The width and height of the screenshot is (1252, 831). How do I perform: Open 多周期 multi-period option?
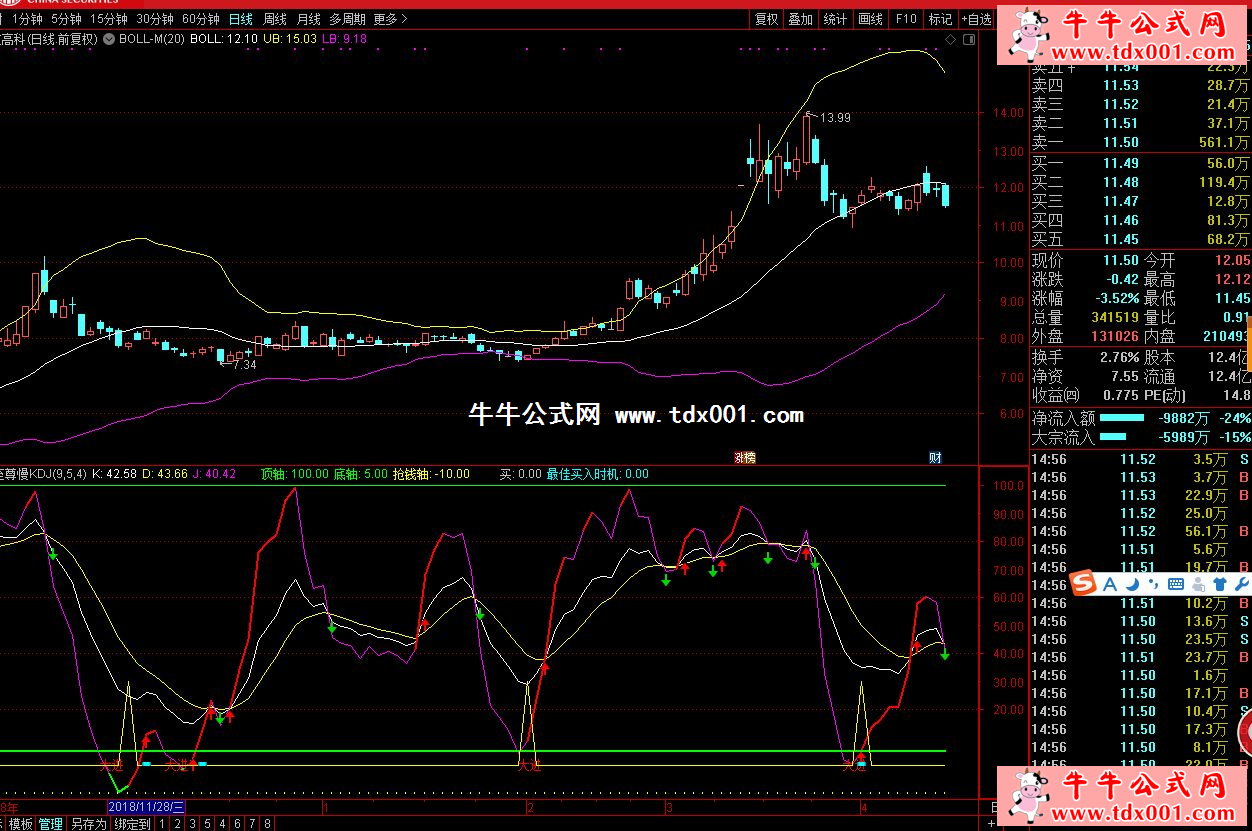(x=347, y=19)
